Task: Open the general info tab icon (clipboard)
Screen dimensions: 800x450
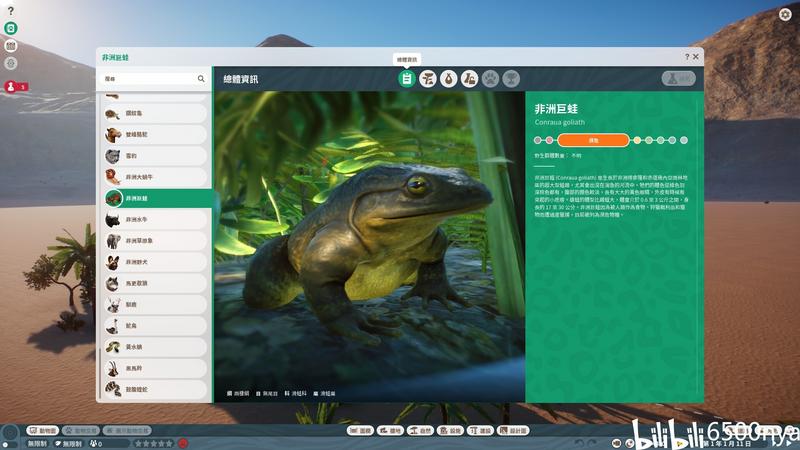Action: pyautogui.click(x=407, y=79)
